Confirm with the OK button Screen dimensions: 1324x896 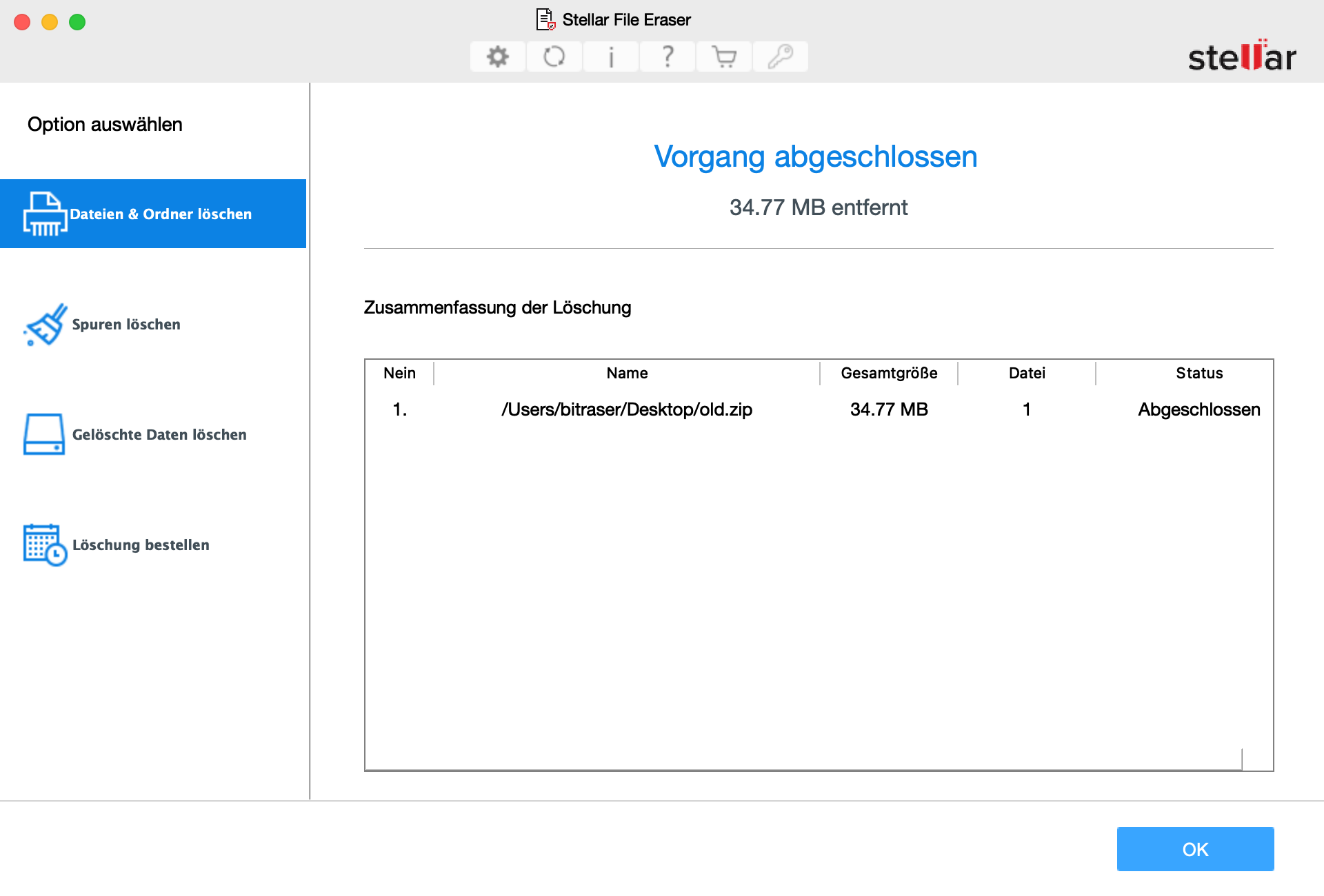click(1195, 849)
